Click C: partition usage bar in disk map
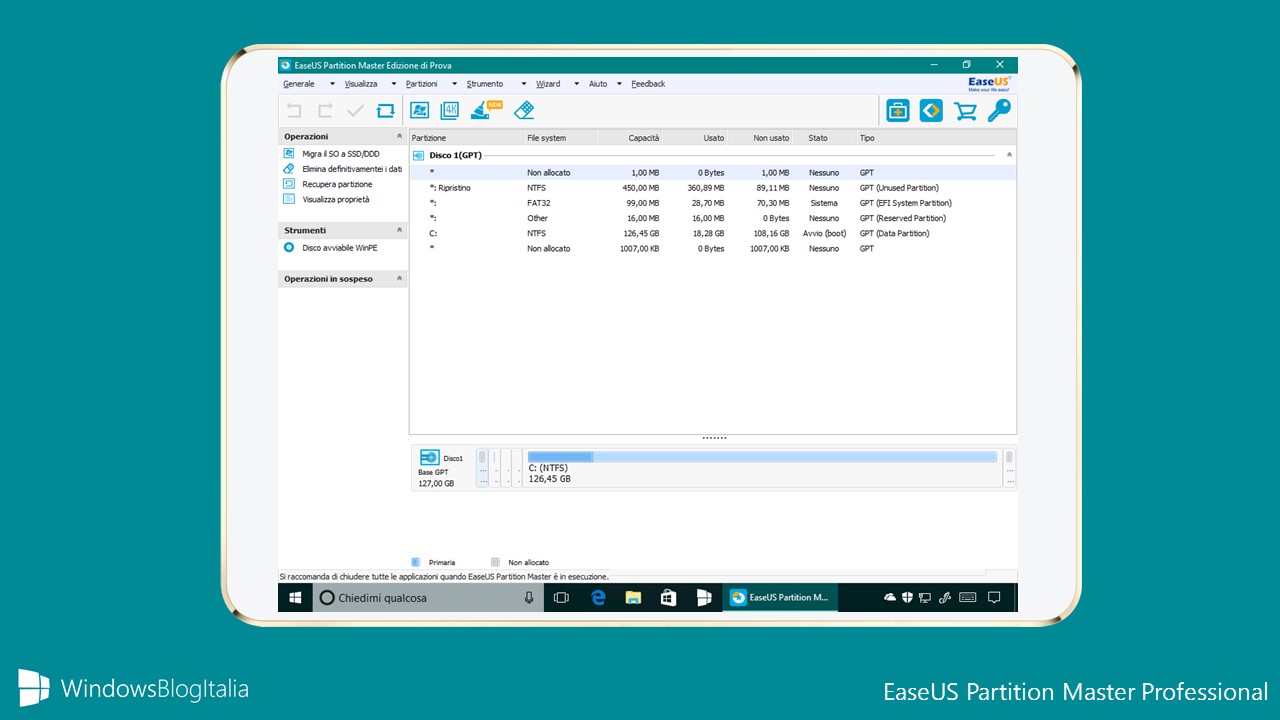 [x=763, y=457]
